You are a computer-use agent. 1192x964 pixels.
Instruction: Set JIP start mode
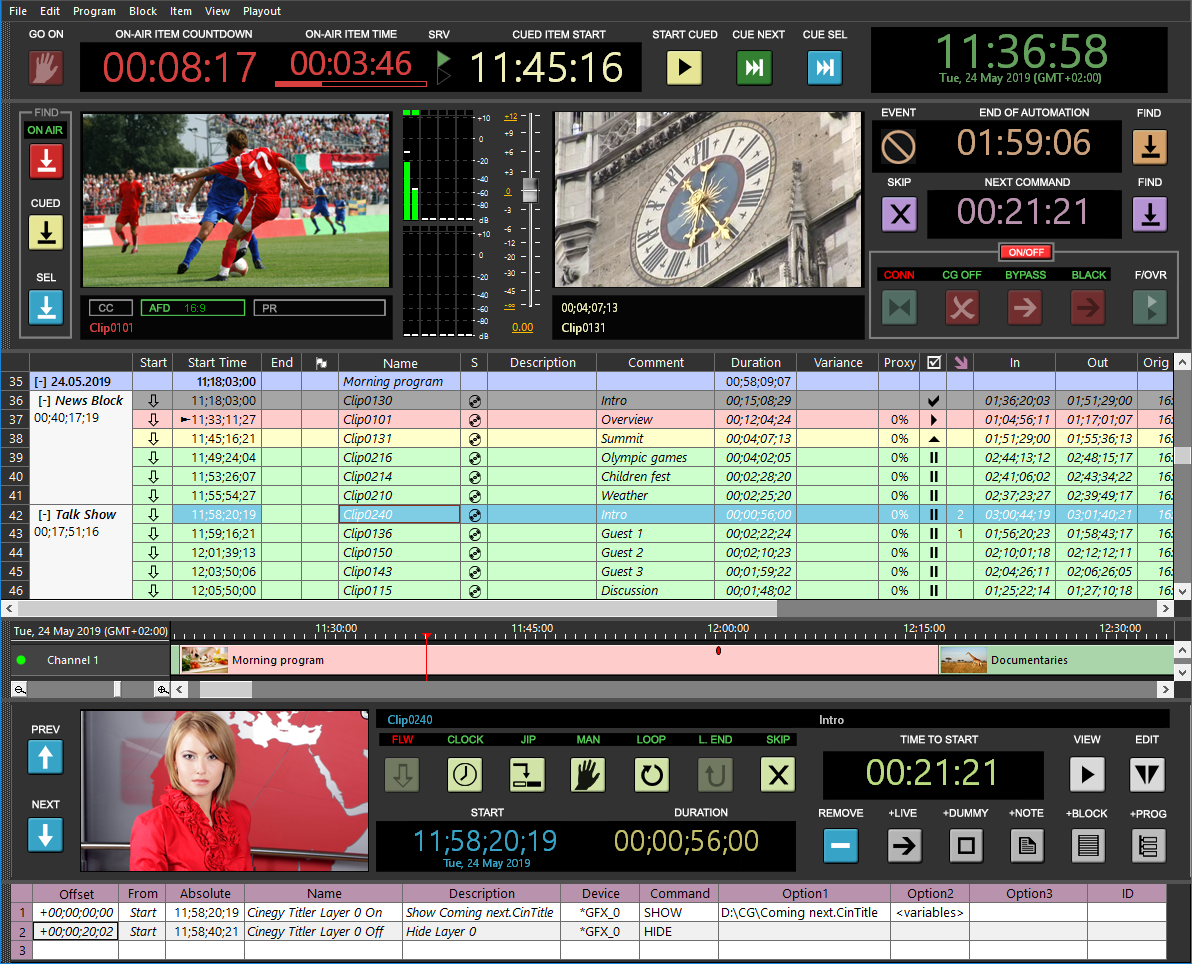[x=528, y=775]
